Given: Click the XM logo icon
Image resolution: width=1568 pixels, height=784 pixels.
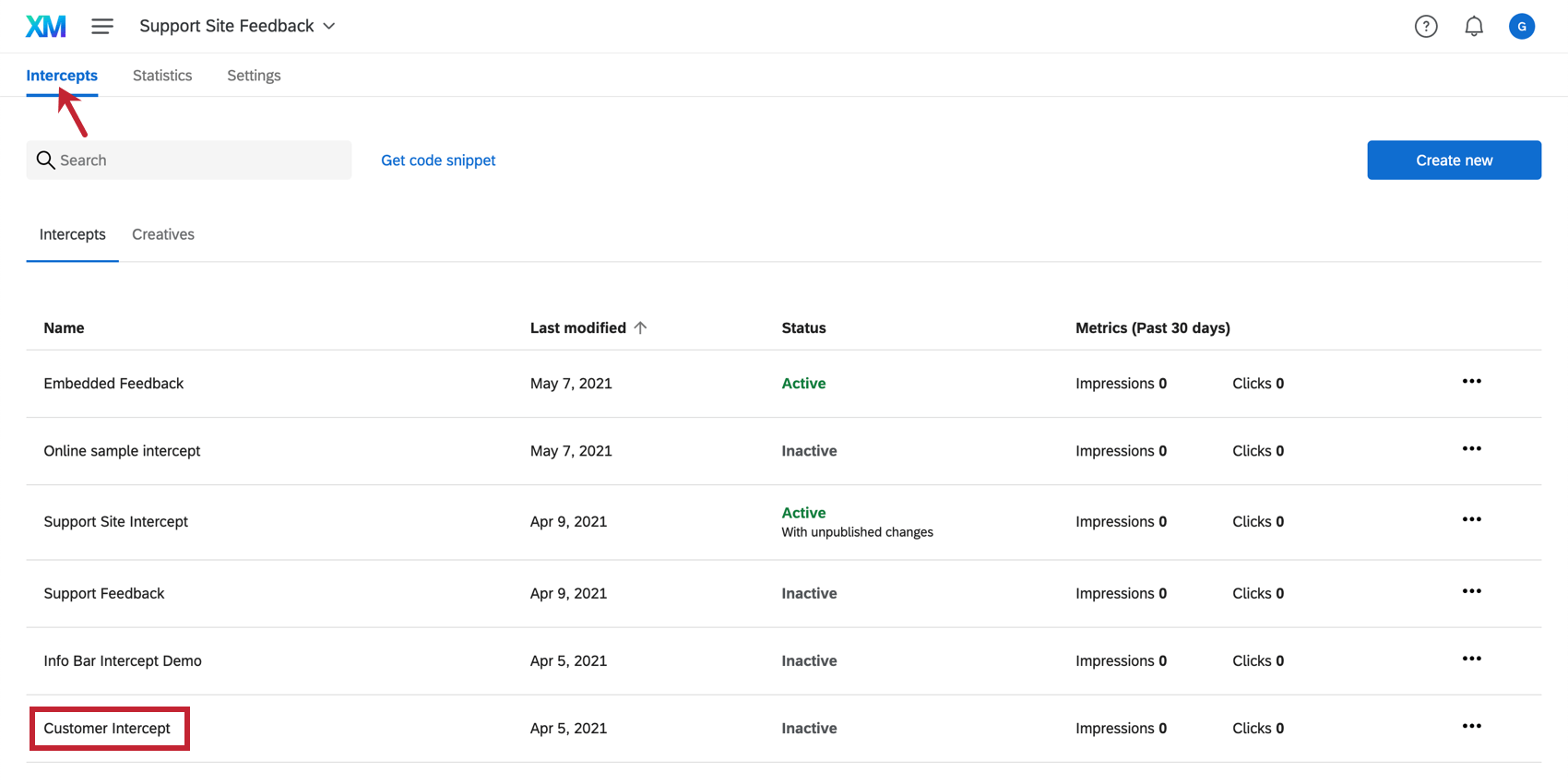Looking at the screenshot, I should tap(46, 27).
